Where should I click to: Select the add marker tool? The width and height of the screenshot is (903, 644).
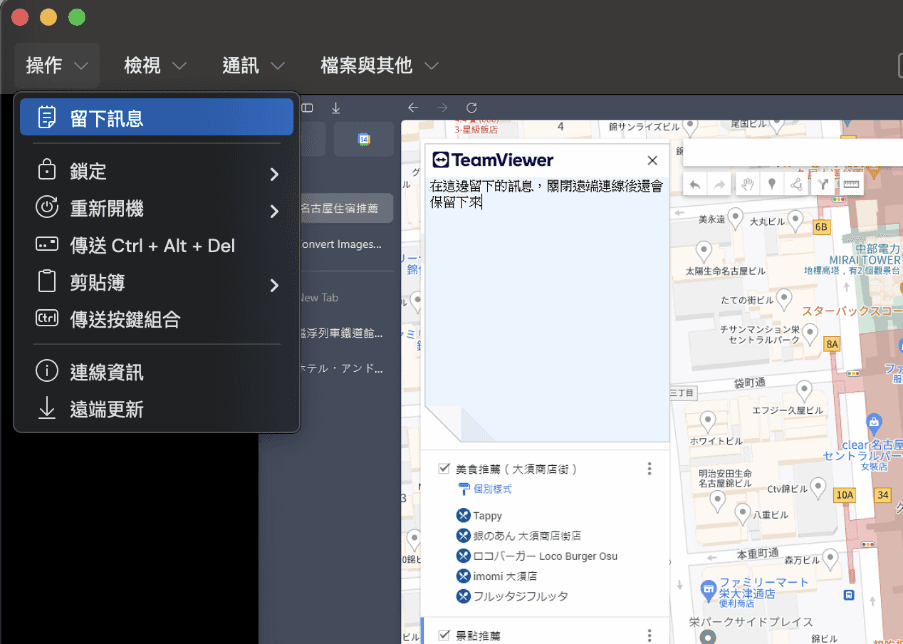click(x=772, y=185)
